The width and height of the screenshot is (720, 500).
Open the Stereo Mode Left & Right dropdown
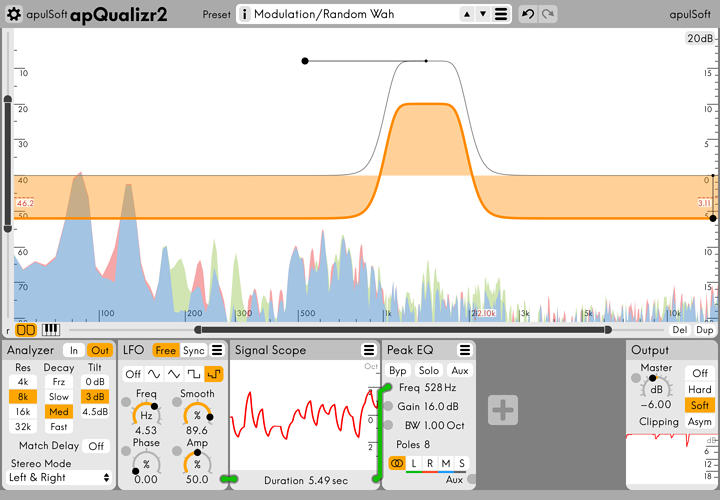pos(59,478)
